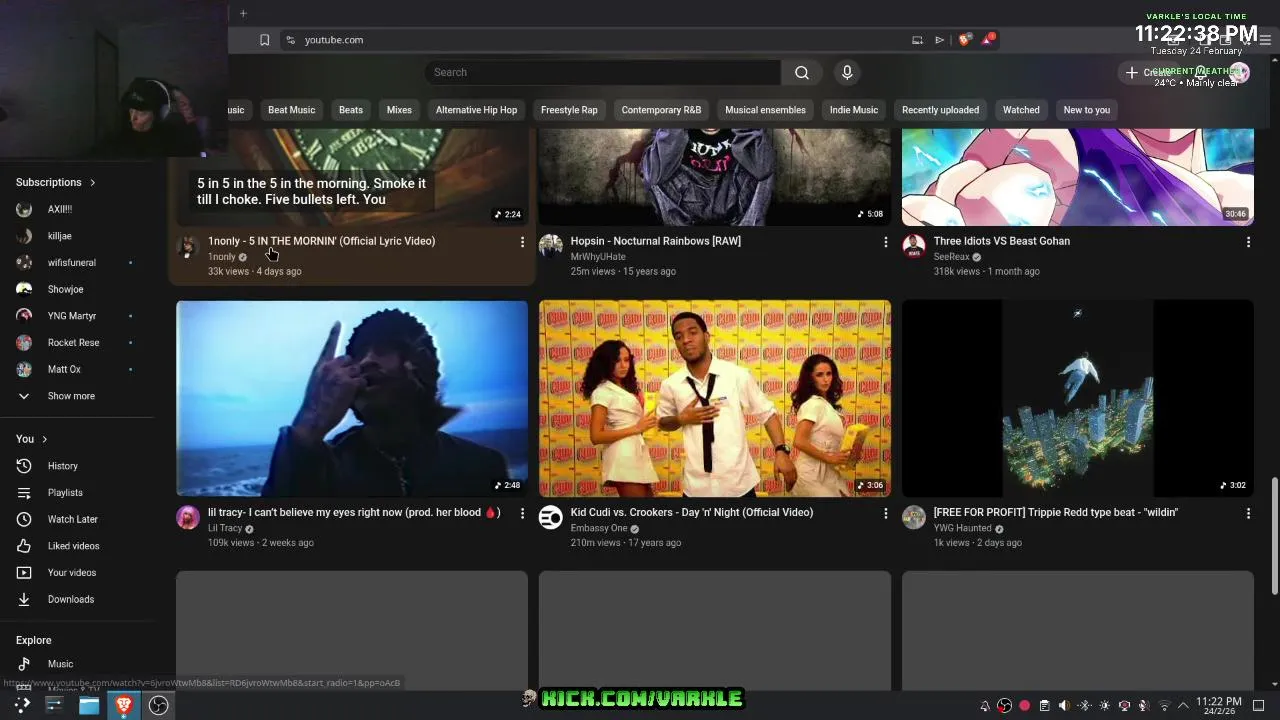Screen dimensions: 1280x720
Task: Open options menu for Hopsin Nocturnal Rainbows
Action: click(885, 242)
